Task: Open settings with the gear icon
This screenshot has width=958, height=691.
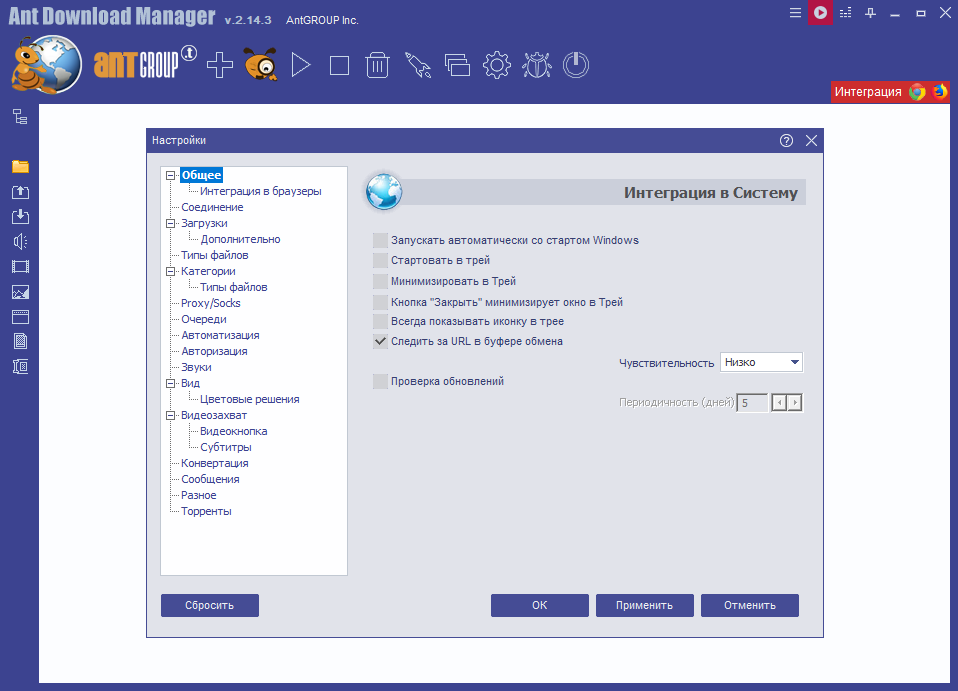Action: click(497, 65)
